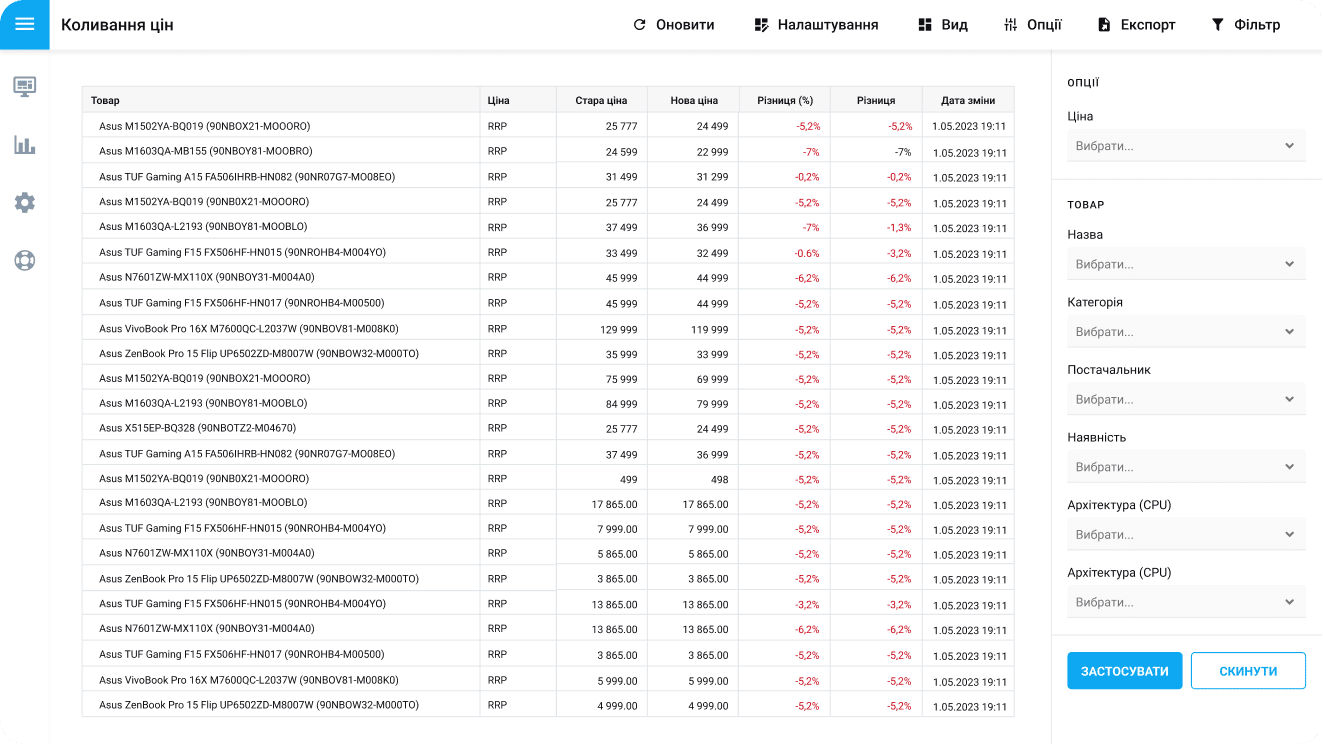Image resolution: width=1323 pixels, height=744 pixels.
Task: Open the hamburger menu
Action: [x=24, y=24]
